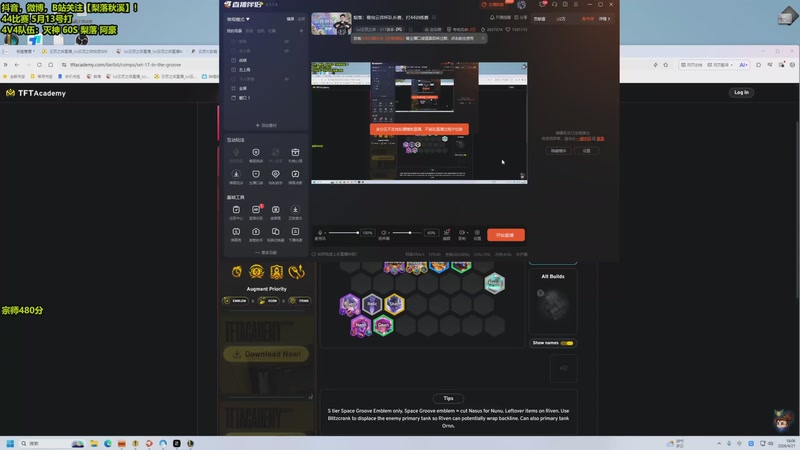800x450 pixels.
Task: Open the Windows Start button
Action: (x=10, y=443)
